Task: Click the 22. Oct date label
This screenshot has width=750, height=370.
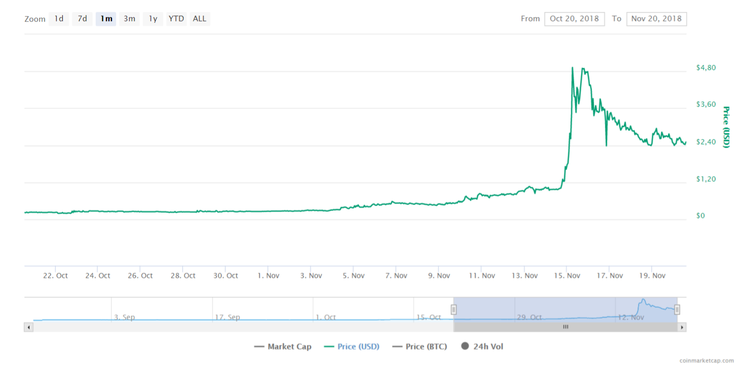Action: pyautogui.click(x=55, y=276)
